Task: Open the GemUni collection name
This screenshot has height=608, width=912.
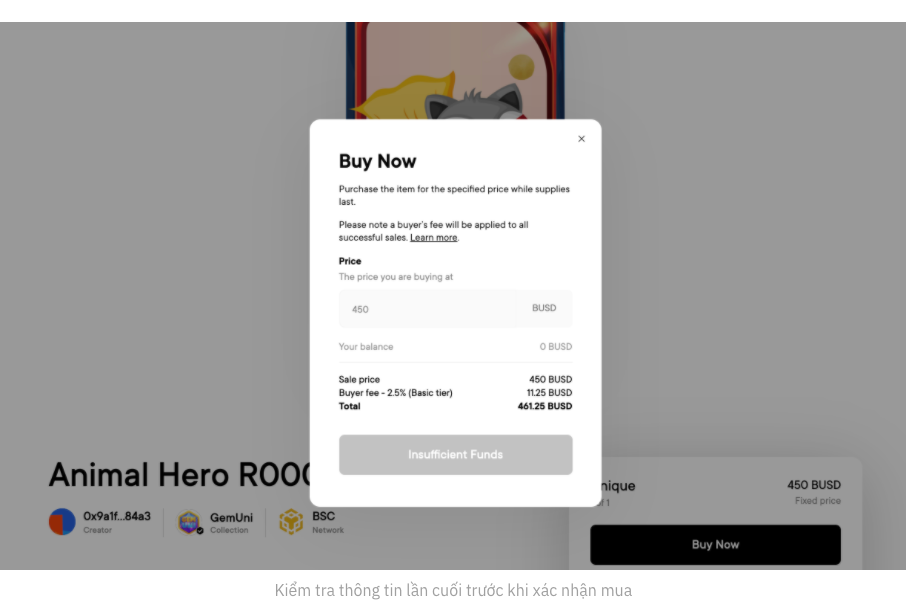Action: tap(231, 518)
